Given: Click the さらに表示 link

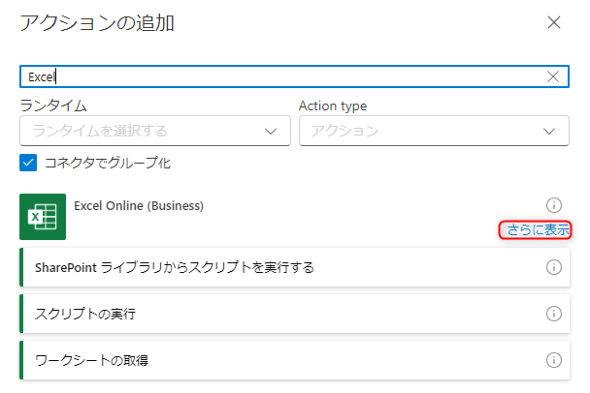Looking at the screenshot, I should [x=537, y=230].
